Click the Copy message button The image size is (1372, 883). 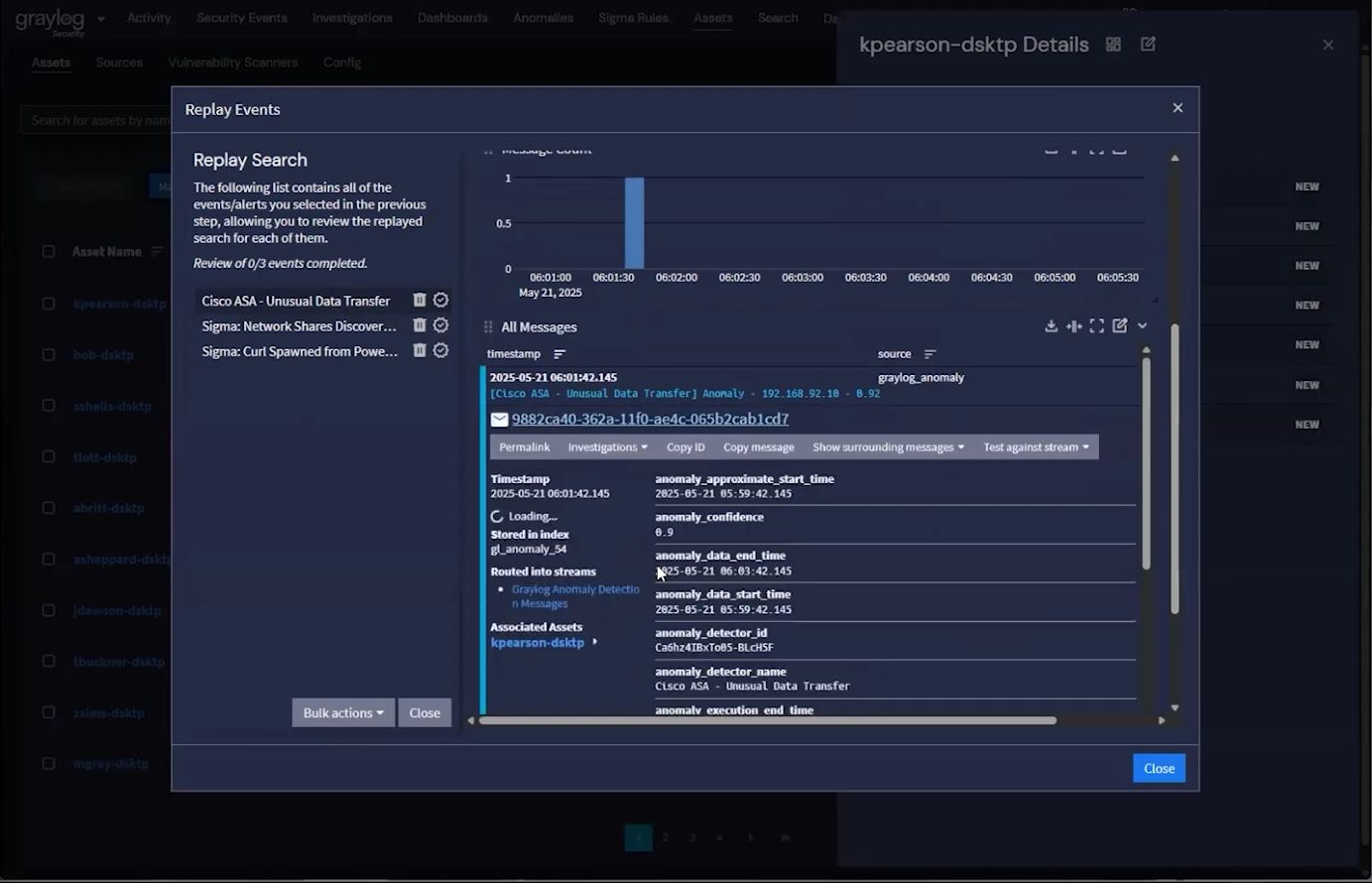point(759,447)
